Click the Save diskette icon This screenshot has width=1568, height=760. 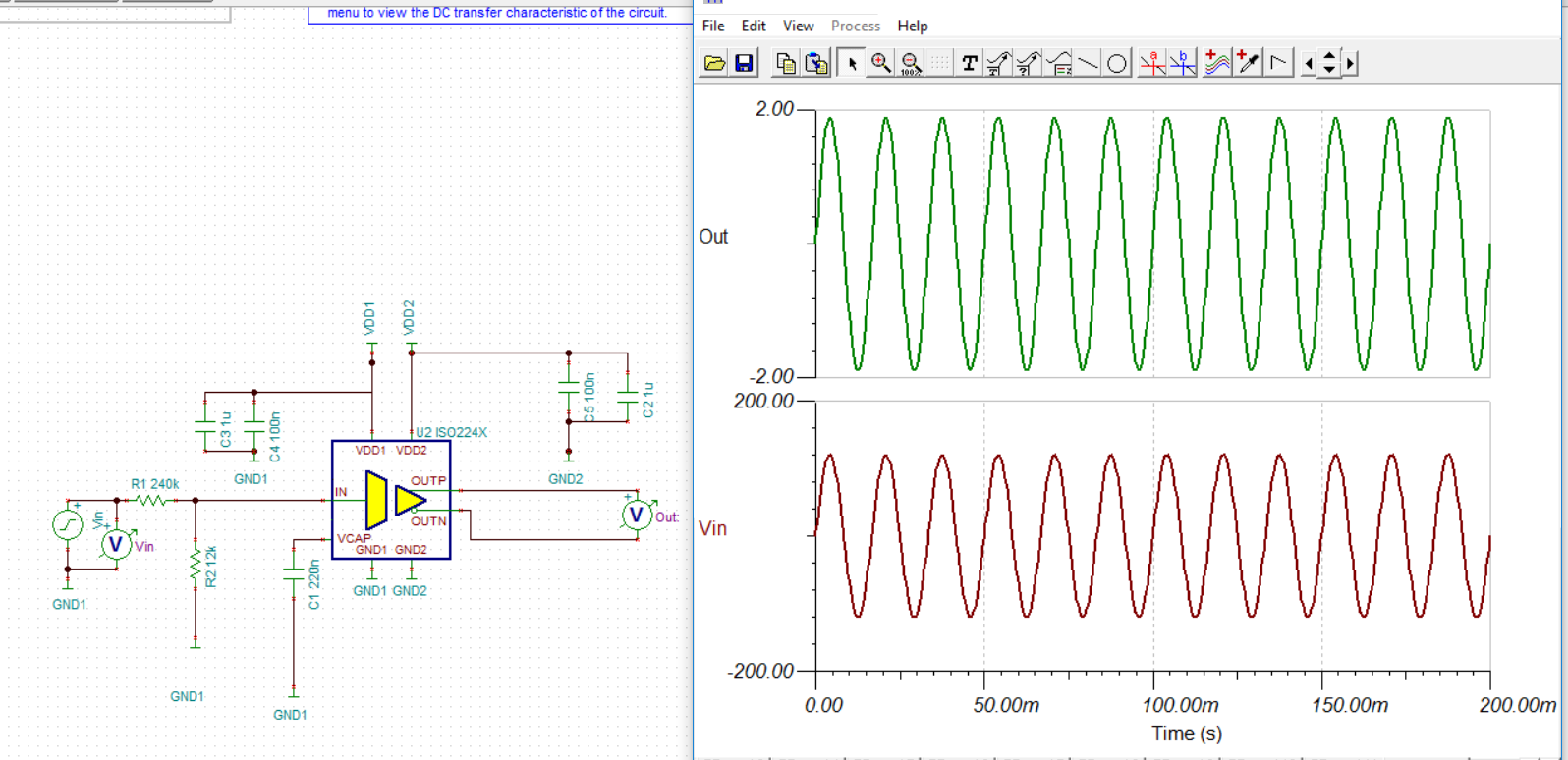[x=744, y=63]
